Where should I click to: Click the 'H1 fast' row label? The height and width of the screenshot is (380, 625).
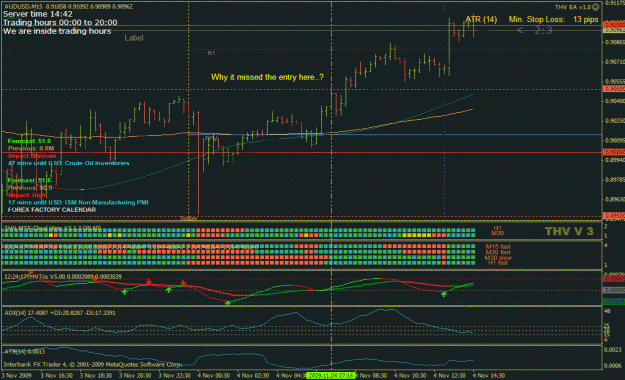(498, 263)
